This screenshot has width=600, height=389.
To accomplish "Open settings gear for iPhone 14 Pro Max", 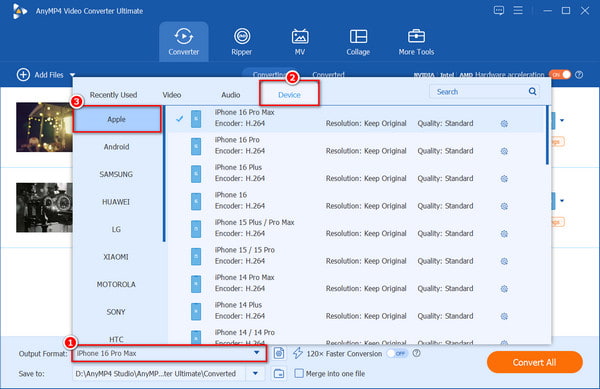I will 504,289.
